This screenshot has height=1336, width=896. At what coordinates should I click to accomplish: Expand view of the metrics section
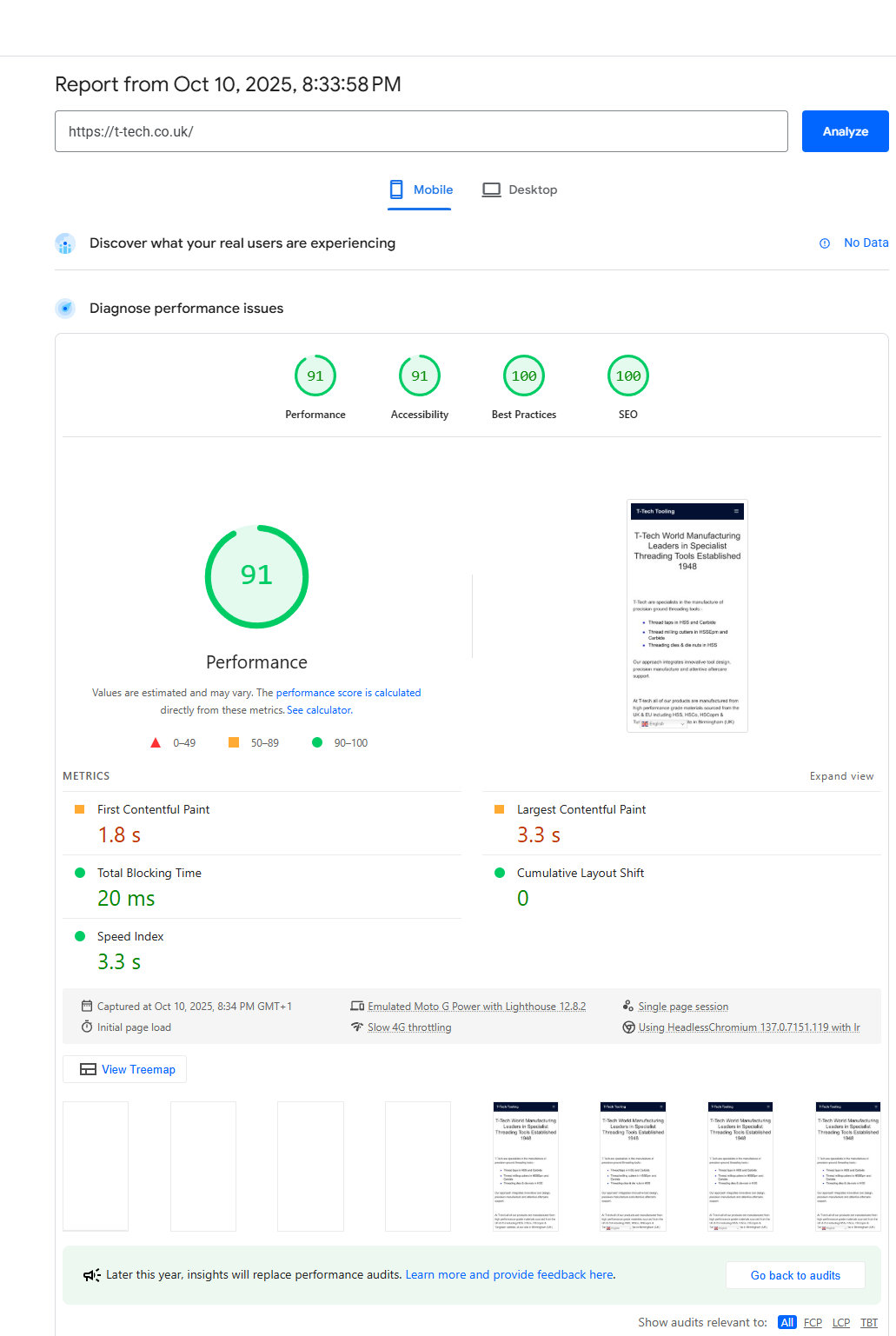point(841,776)
